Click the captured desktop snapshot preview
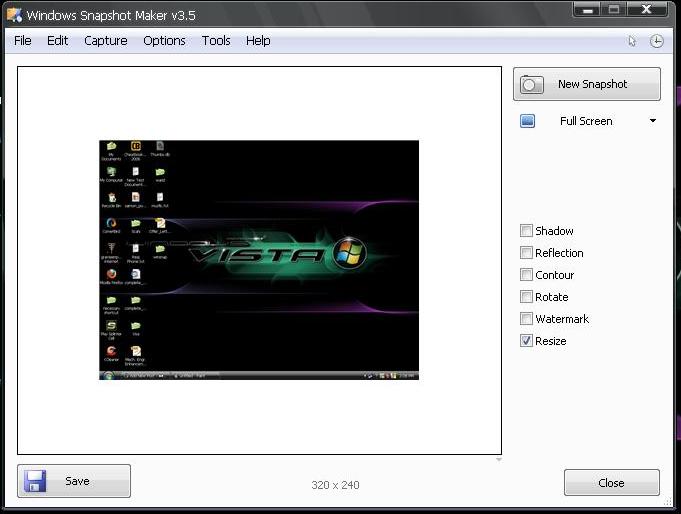Viewport: 681px width, 514px height. 259,260
